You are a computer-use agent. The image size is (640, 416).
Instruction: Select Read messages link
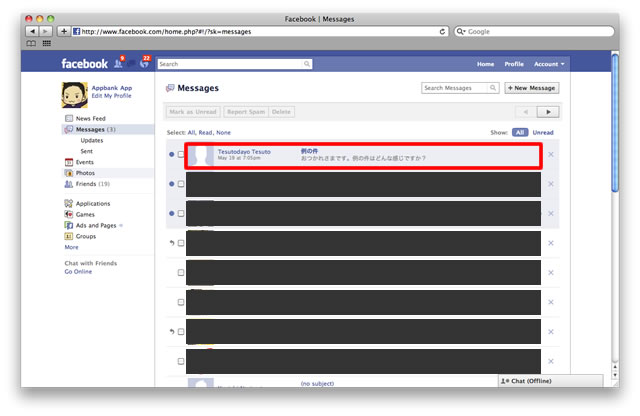pos(205,132)
